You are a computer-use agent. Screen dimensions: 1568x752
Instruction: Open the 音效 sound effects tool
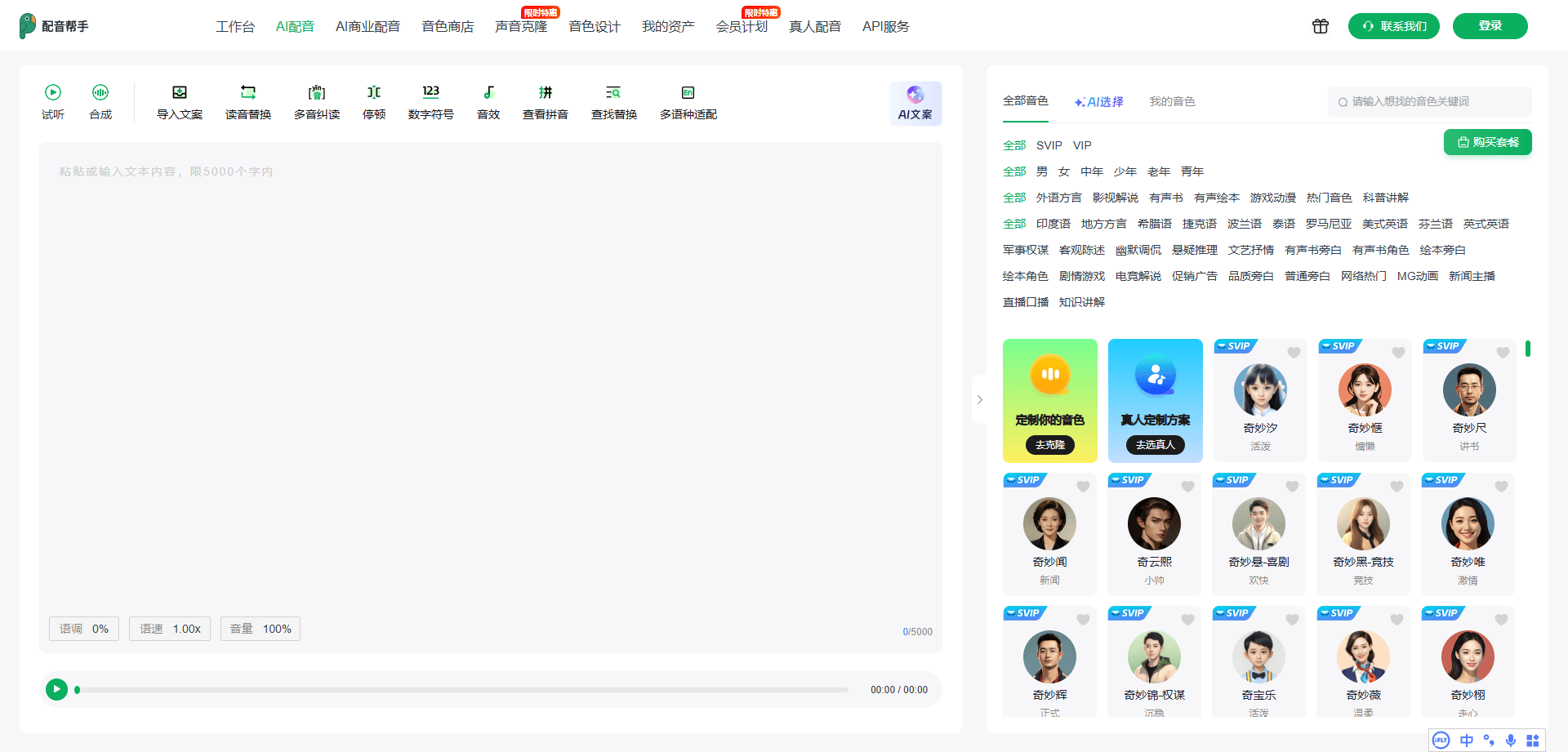[x=488, y=93]
